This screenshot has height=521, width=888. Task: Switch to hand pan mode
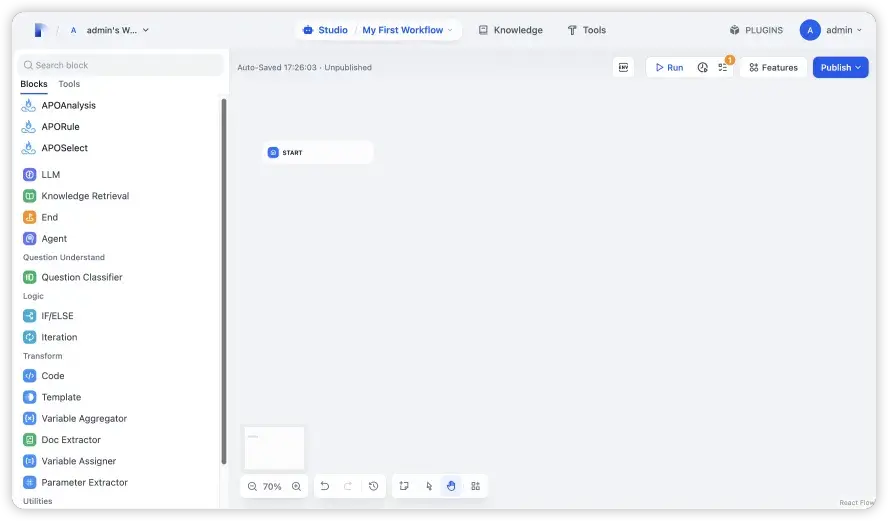point(451,486)
